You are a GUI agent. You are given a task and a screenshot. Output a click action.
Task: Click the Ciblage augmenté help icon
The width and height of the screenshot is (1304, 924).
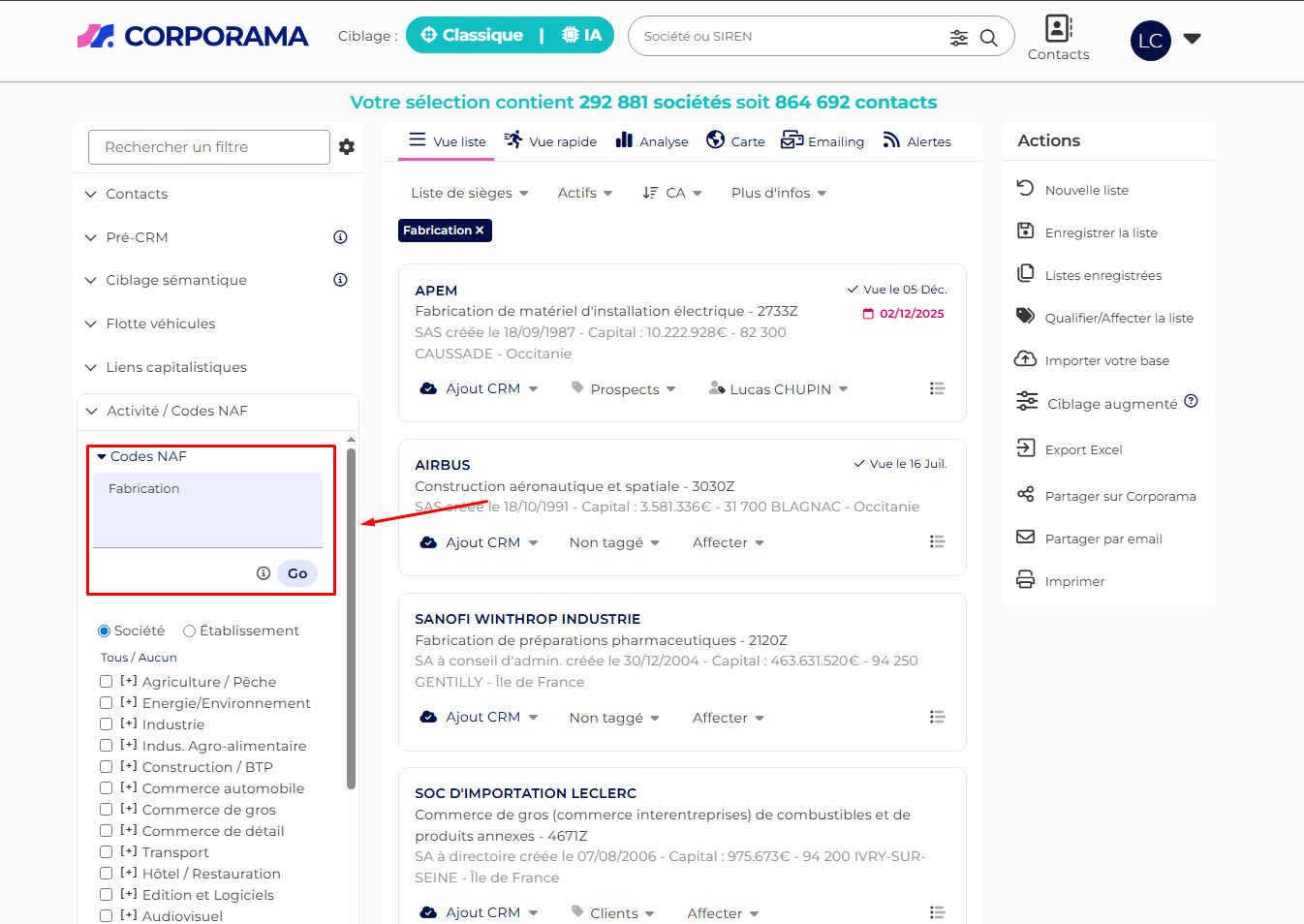[1192, 402]
